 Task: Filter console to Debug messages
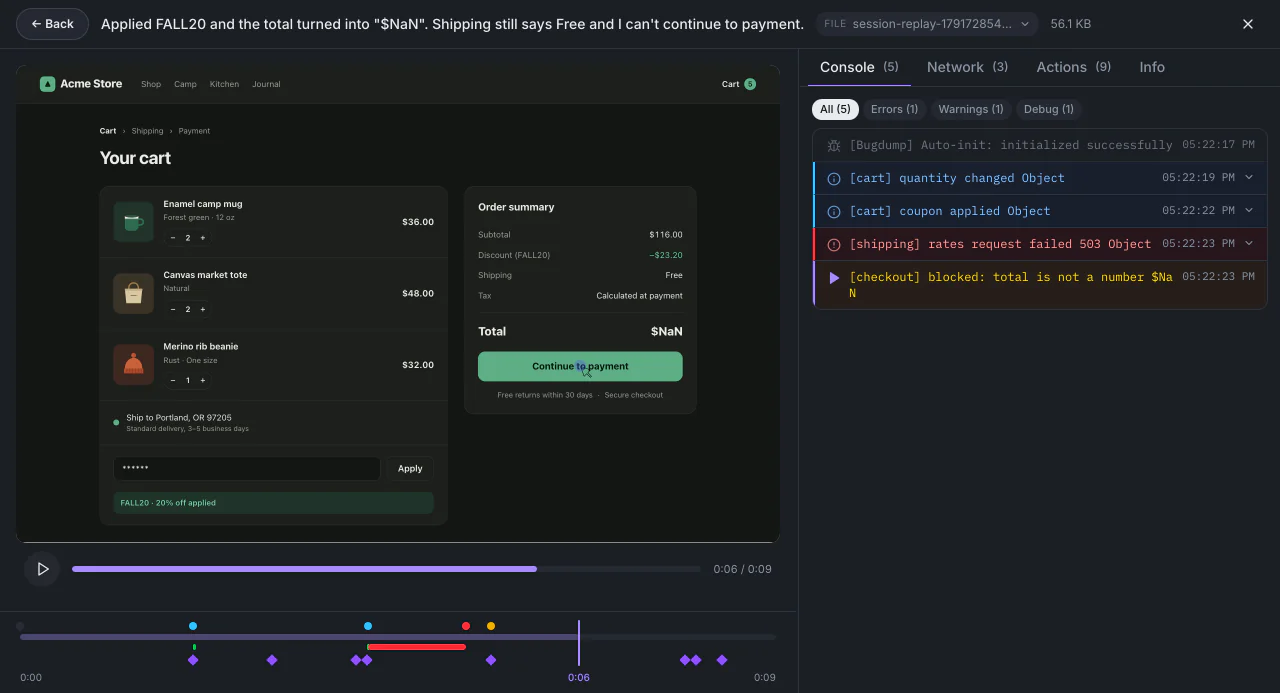[1049, 109]
